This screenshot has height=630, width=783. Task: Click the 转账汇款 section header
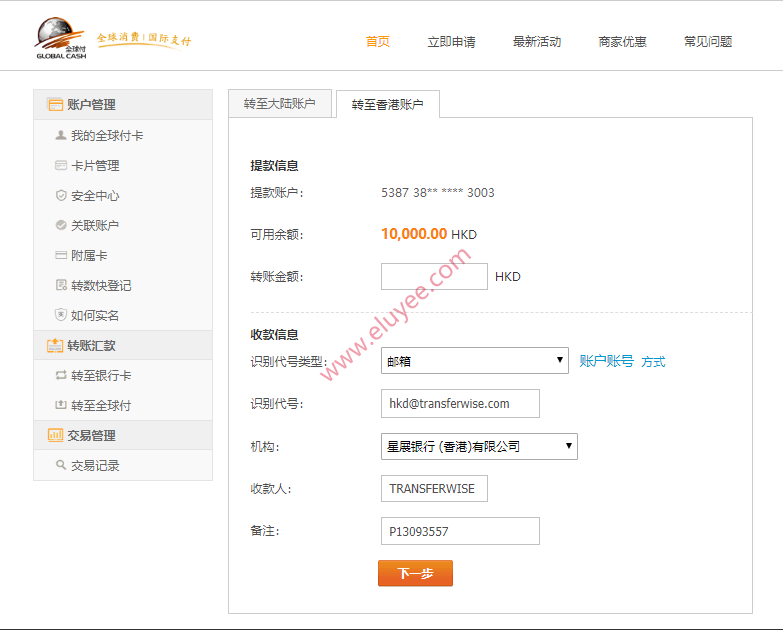[123, 345]
